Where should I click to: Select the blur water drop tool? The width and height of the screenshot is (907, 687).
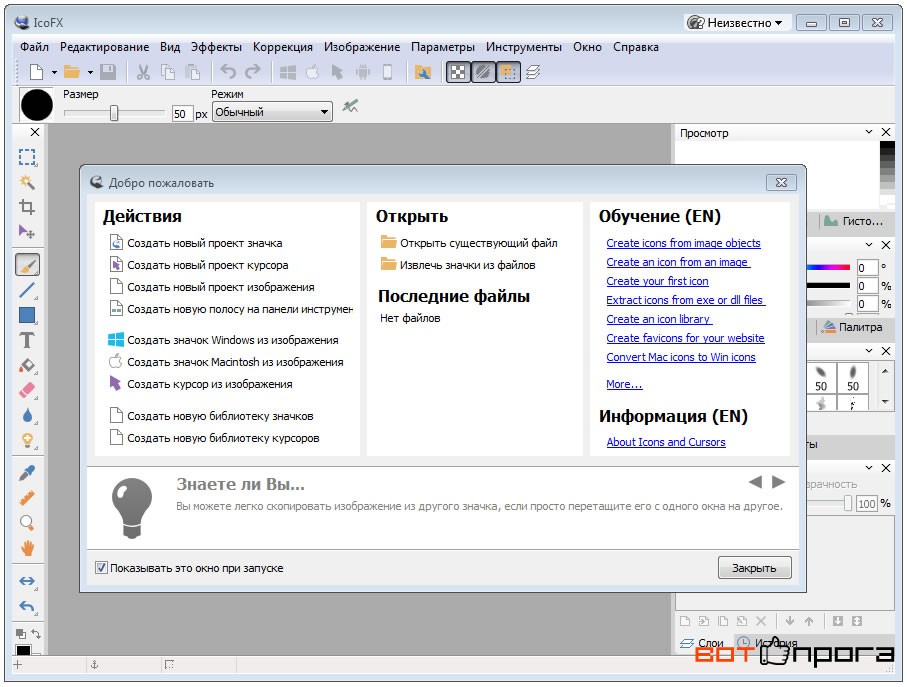27,415
